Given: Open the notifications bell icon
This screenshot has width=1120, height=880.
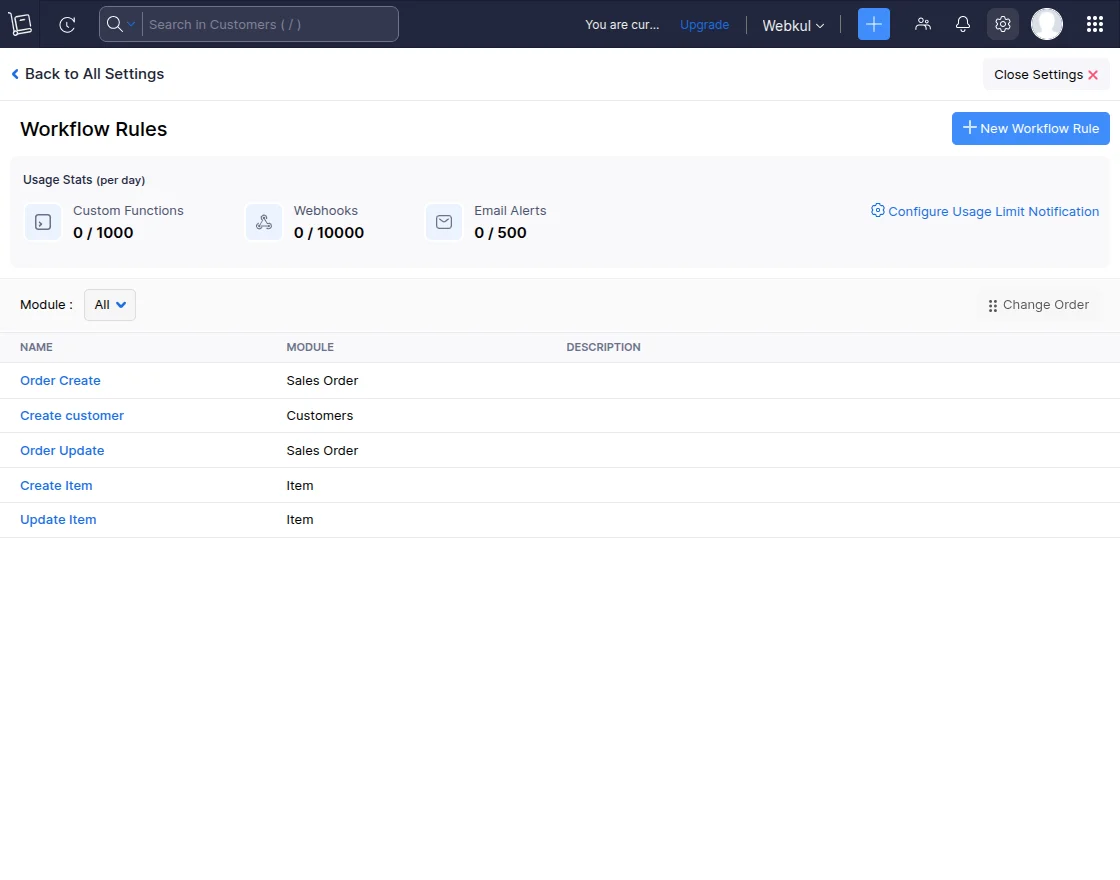Looking at the screenshot, I should 962,23.
